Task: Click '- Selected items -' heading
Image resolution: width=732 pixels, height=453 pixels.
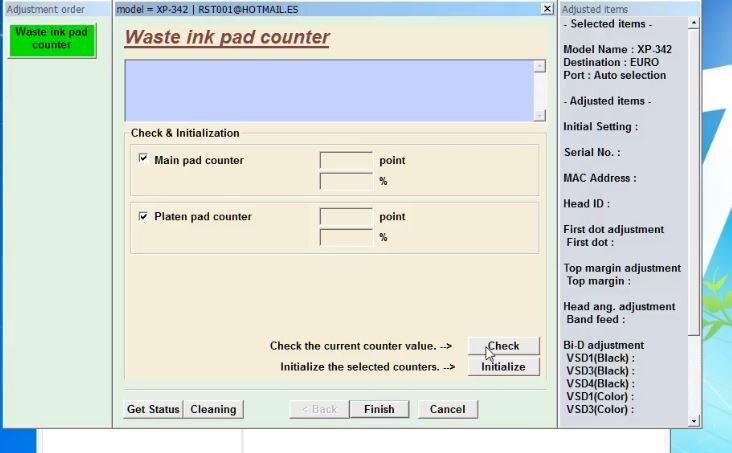Action: 608,24
